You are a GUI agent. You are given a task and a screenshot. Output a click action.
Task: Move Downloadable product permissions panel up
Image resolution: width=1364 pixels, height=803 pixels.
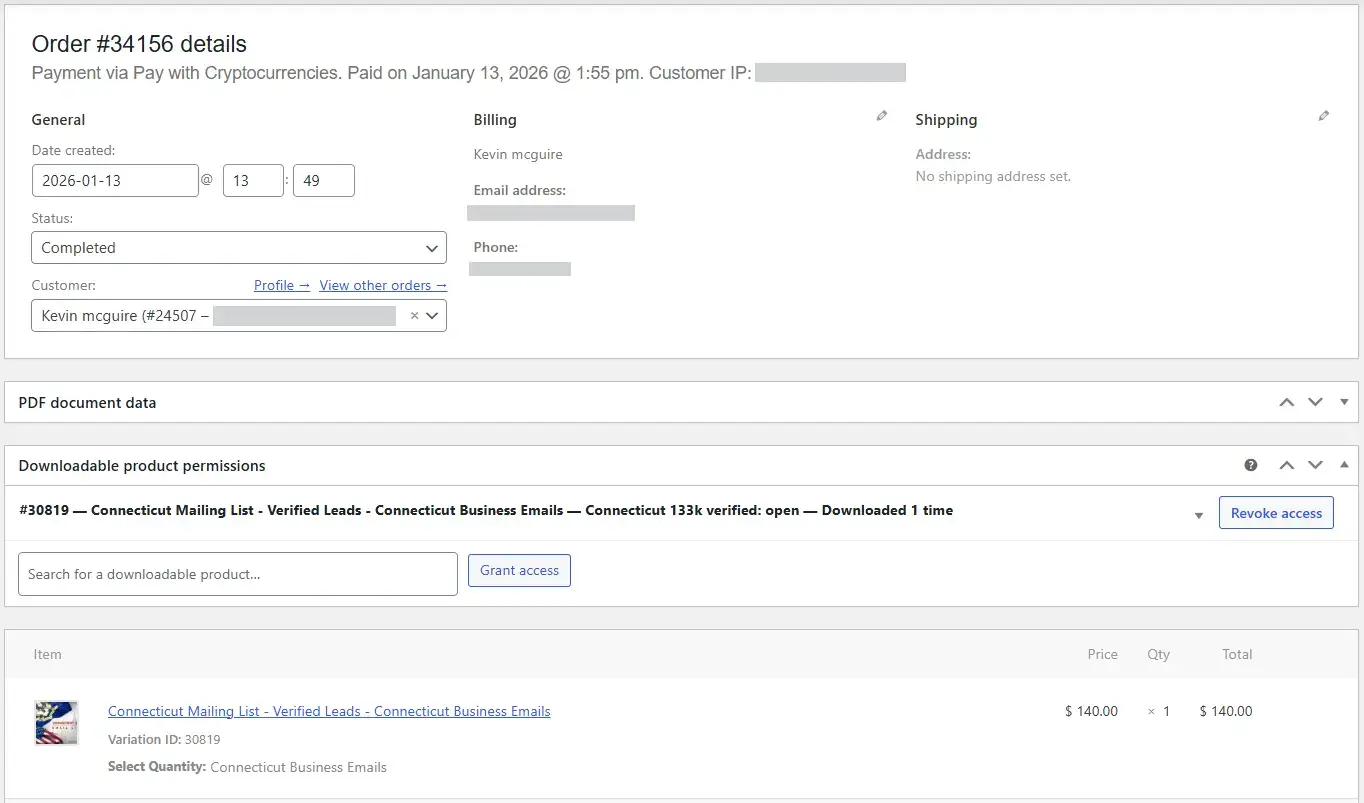click(1287, 465)
